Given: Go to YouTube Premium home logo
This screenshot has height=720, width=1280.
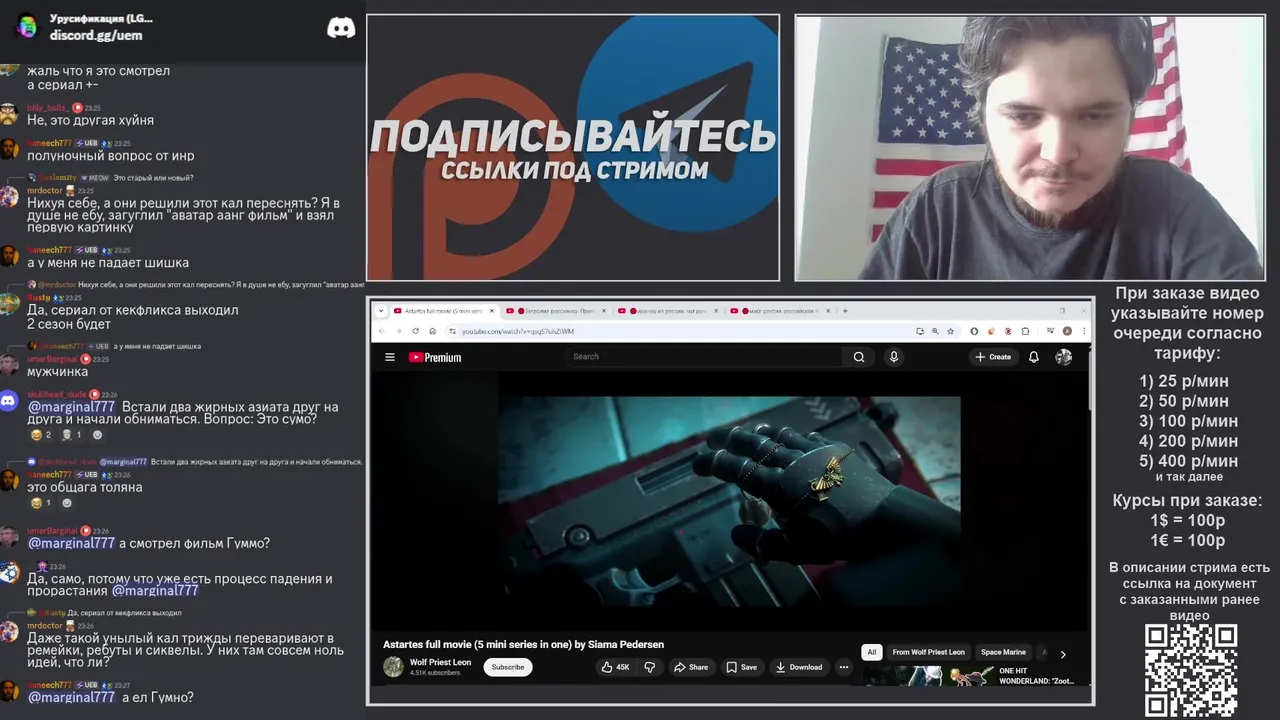Looking at the screenshot, I should click(x=435, y=357).
